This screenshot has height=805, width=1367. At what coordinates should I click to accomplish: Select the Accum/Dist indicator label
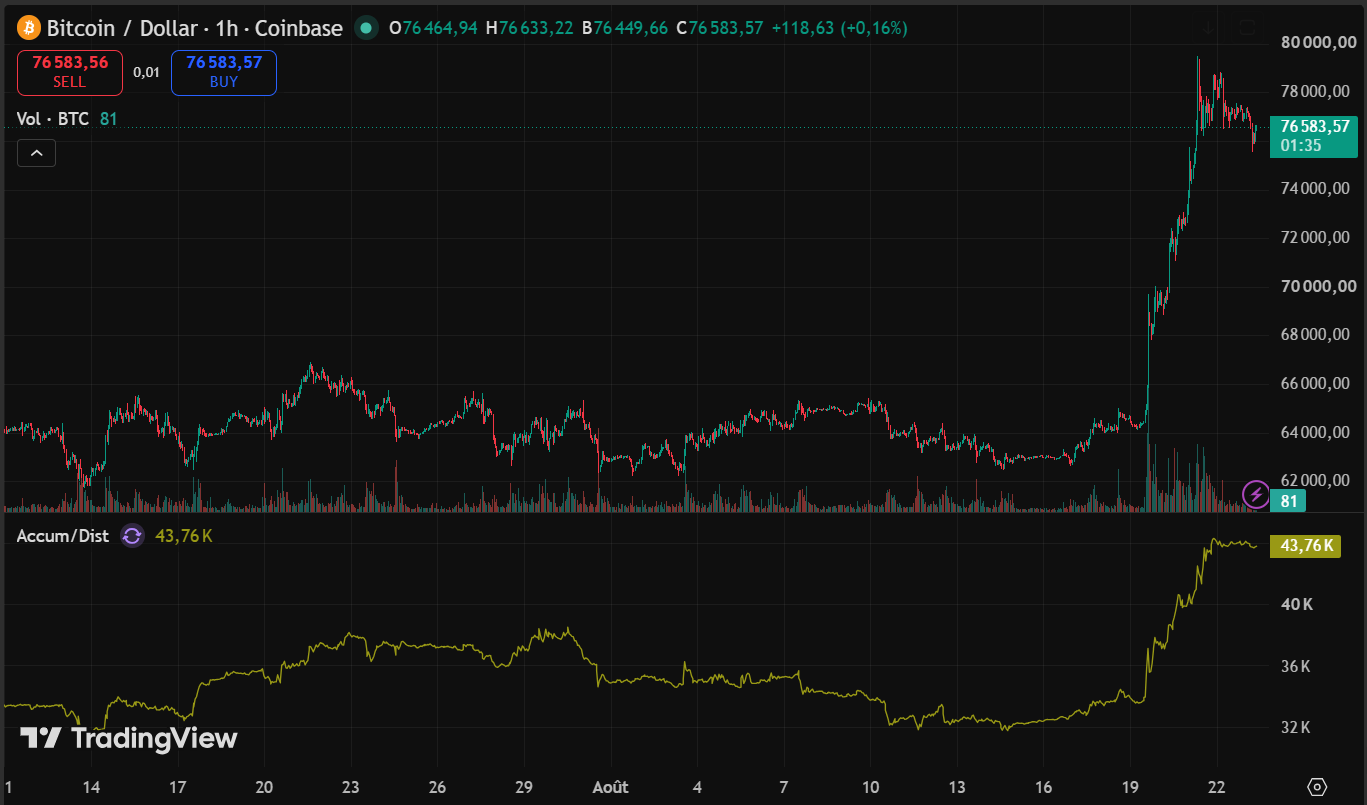coord(63,536)
